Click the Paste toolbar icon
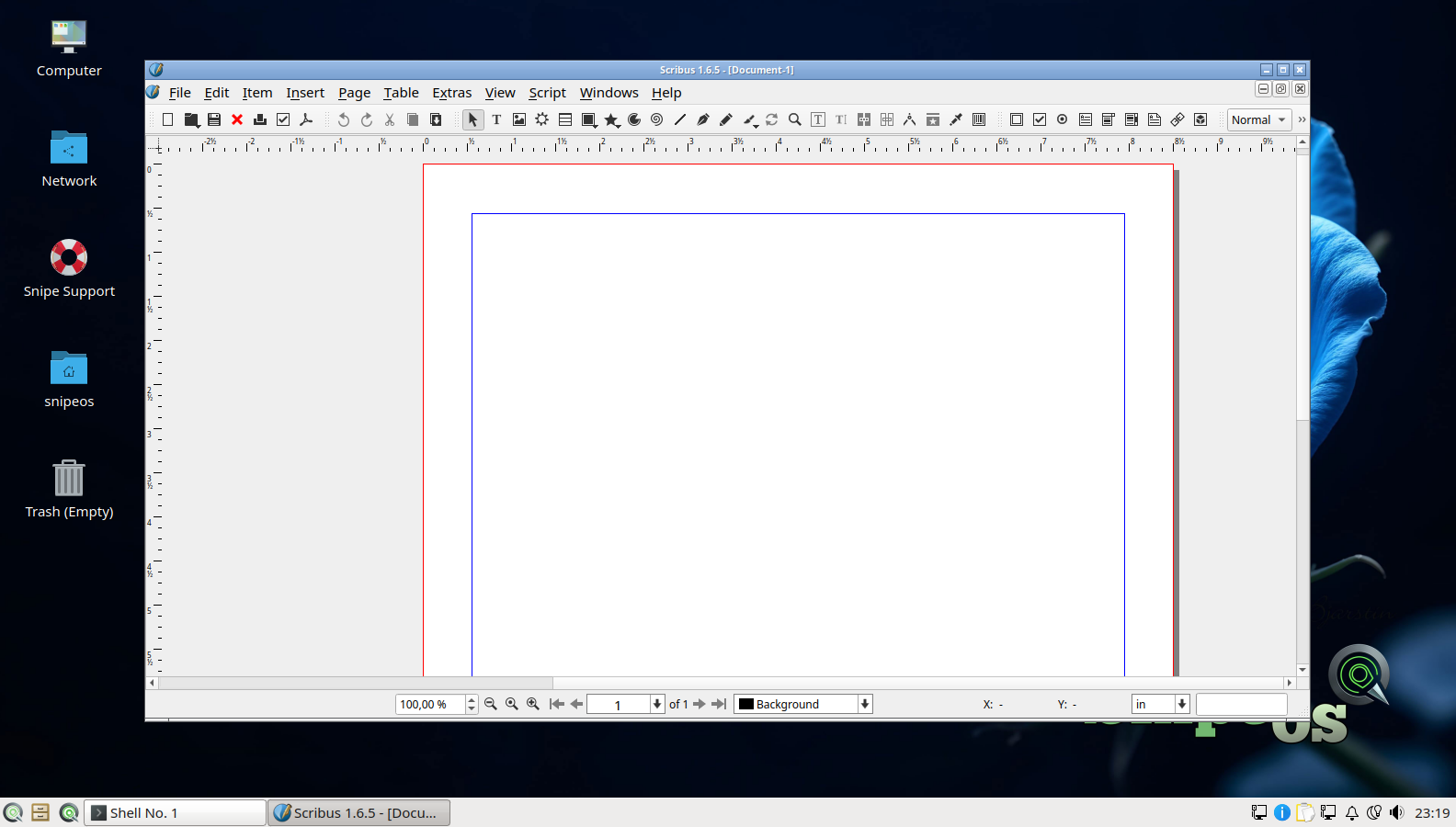This screenshot has height=827, width=1456. click(x=436, y=119)
